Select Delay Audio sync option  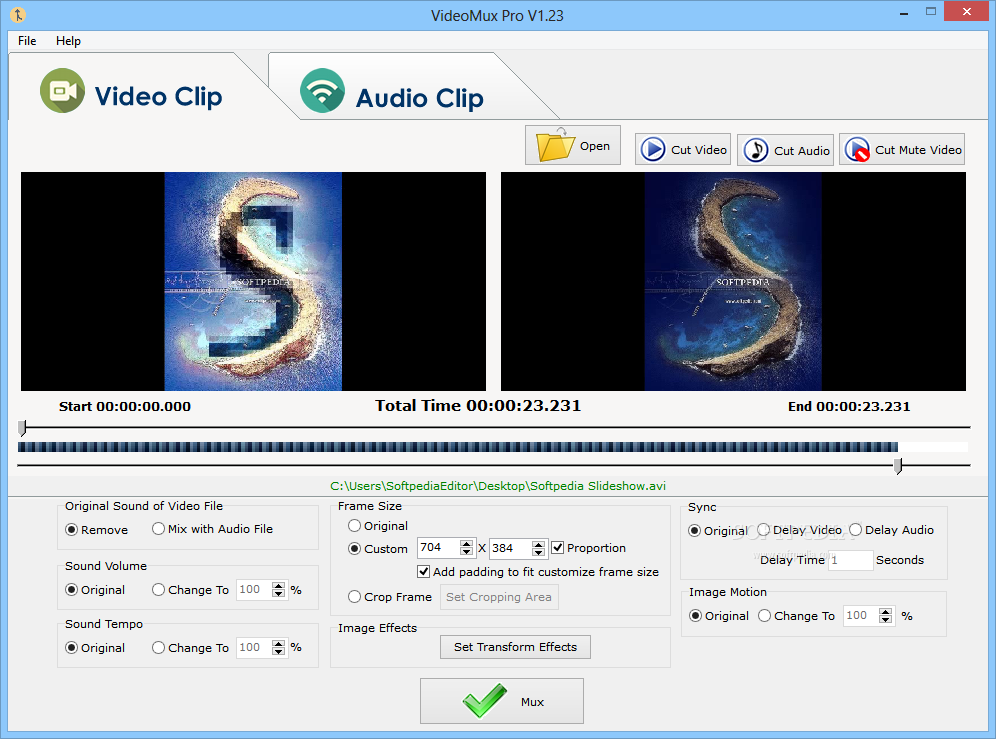892,530
